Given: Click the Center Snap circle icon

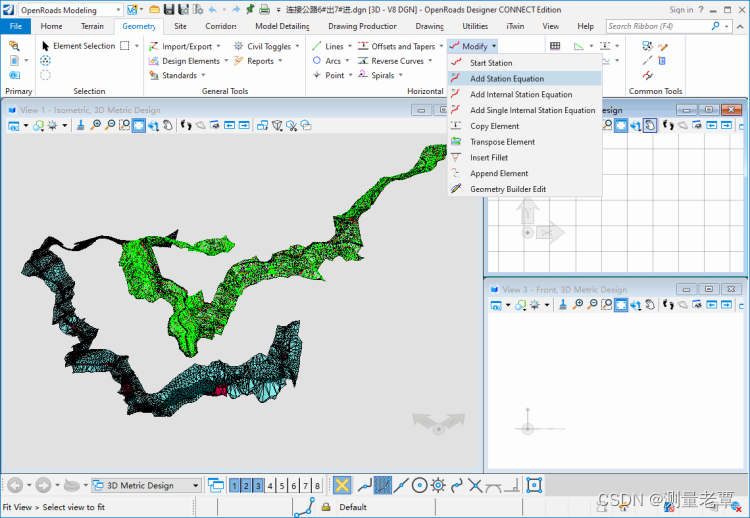Looking at the screenshot, I should (419, 485).
